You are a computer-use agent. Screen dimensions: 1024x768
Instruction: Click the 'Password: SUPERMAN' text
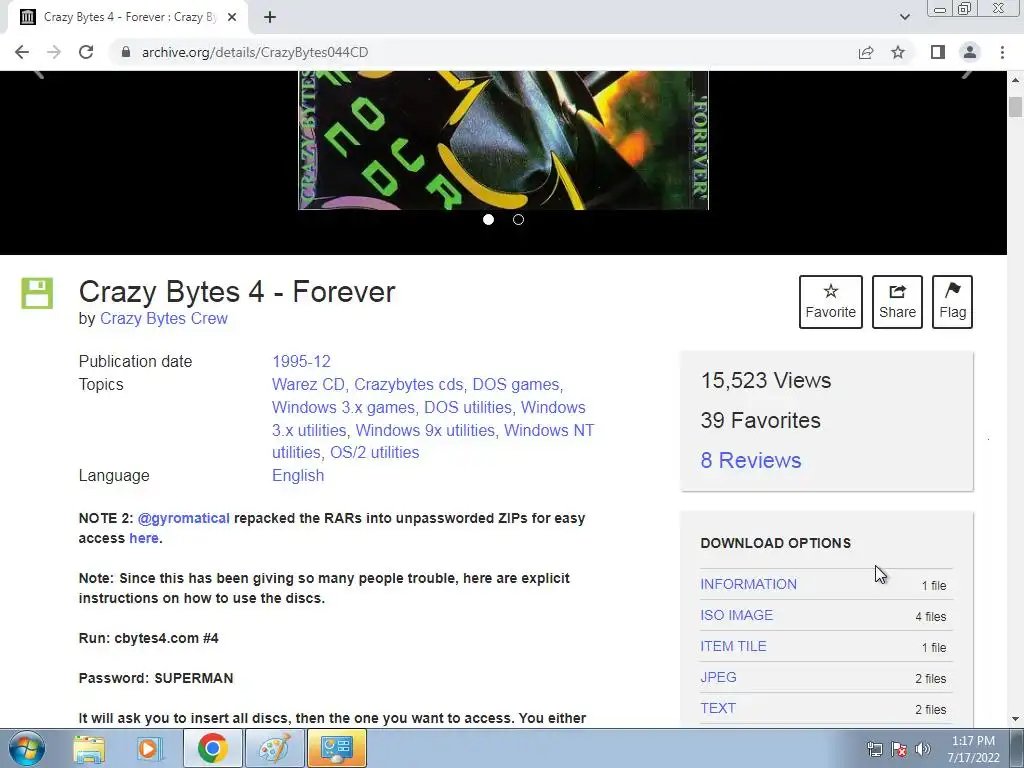[x=156, y=678]
